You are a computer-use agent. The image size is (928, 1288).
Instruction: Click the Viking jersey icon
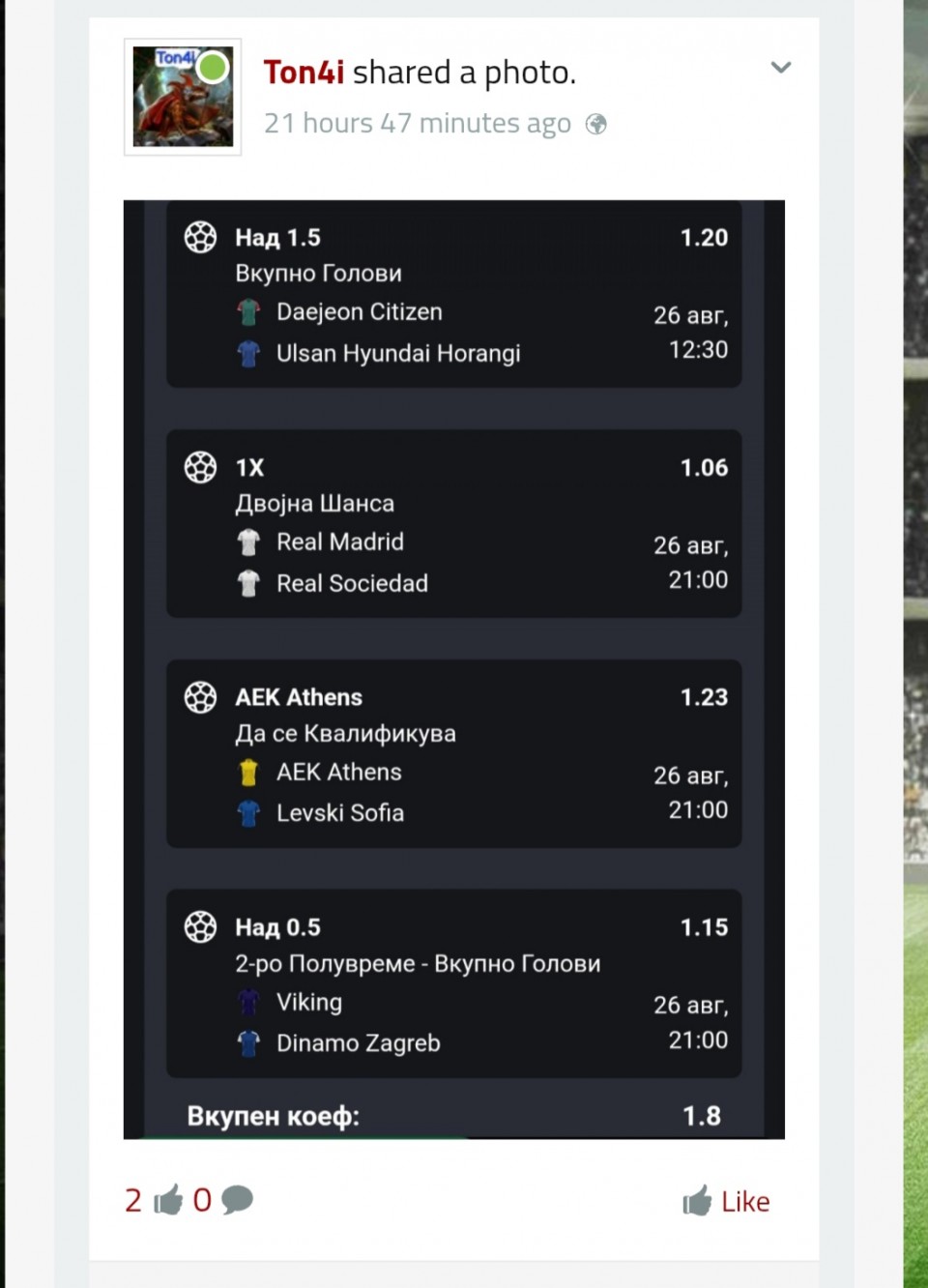249,1003
